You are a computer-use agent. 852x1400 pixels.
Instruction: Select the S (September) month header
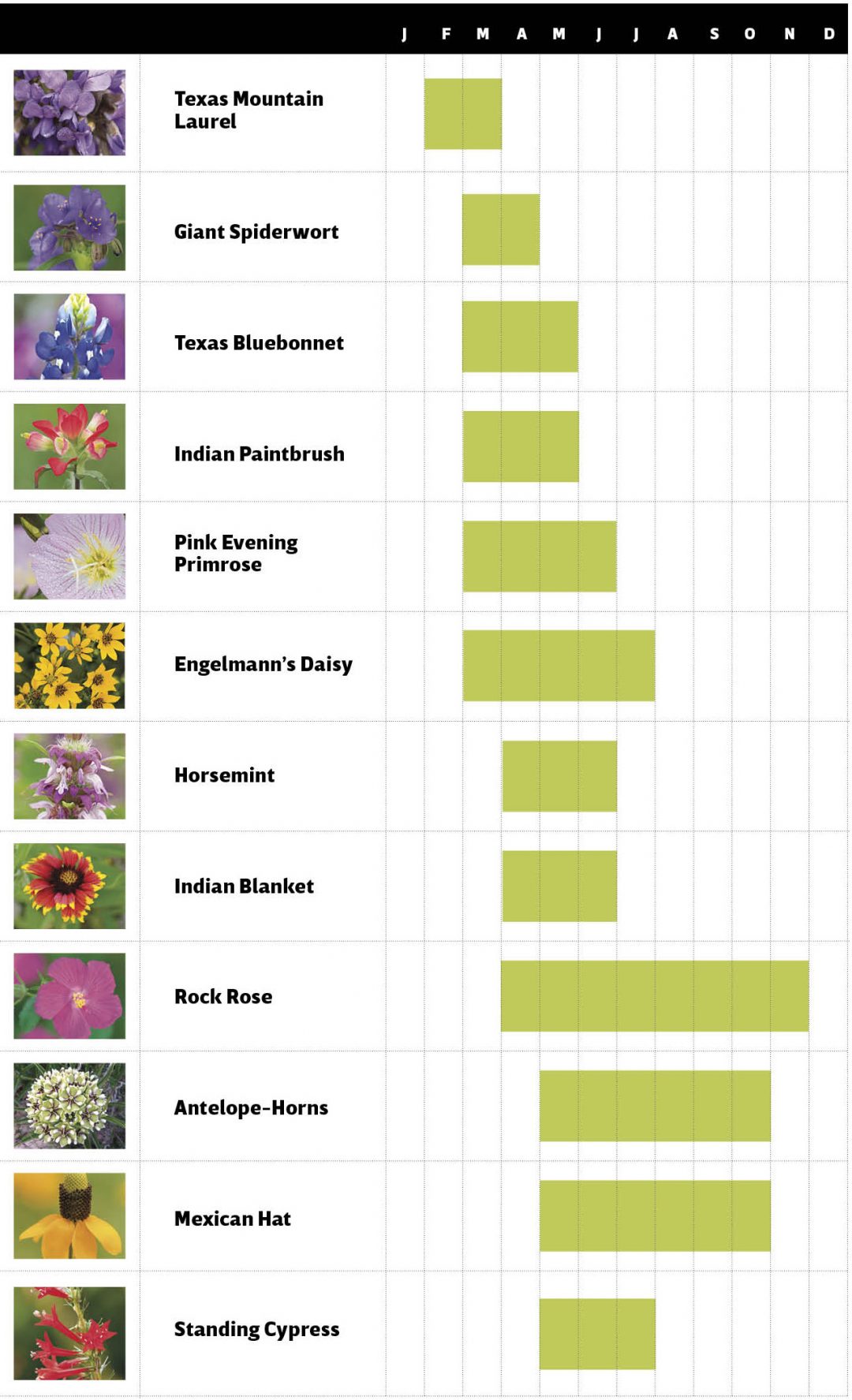714,34
